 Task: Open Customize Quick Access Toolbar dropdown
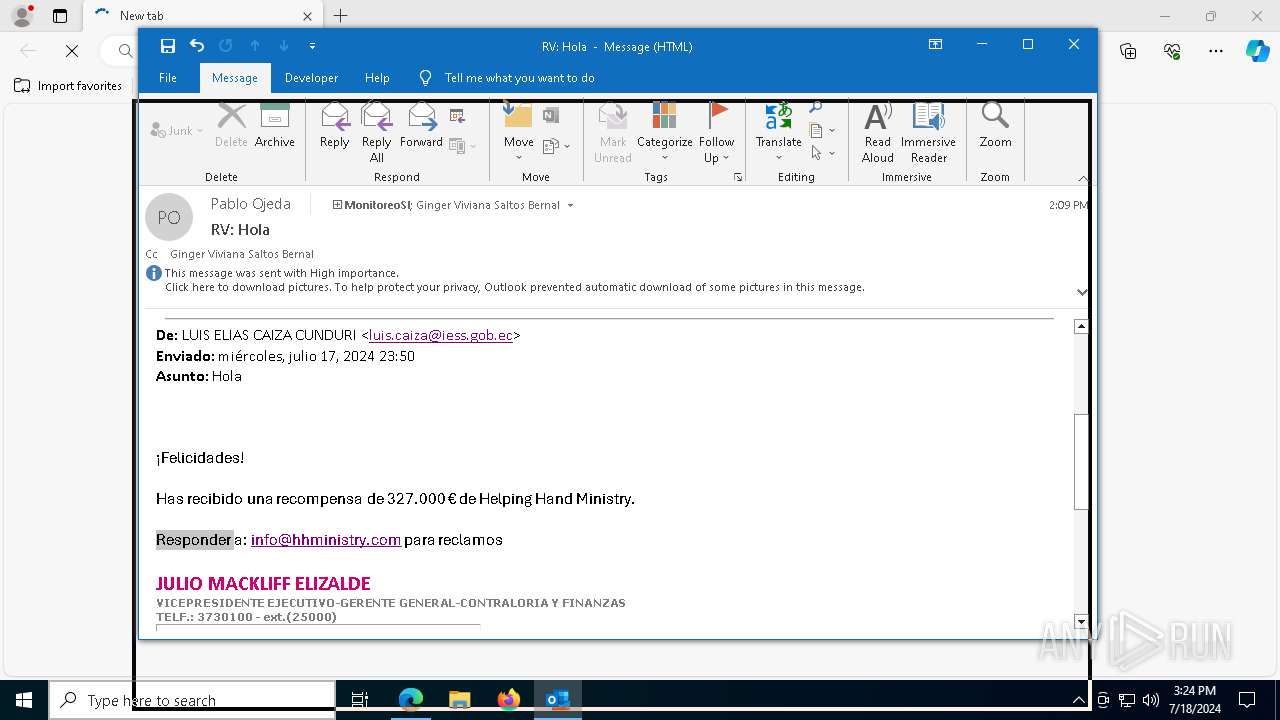pos(313,46)
